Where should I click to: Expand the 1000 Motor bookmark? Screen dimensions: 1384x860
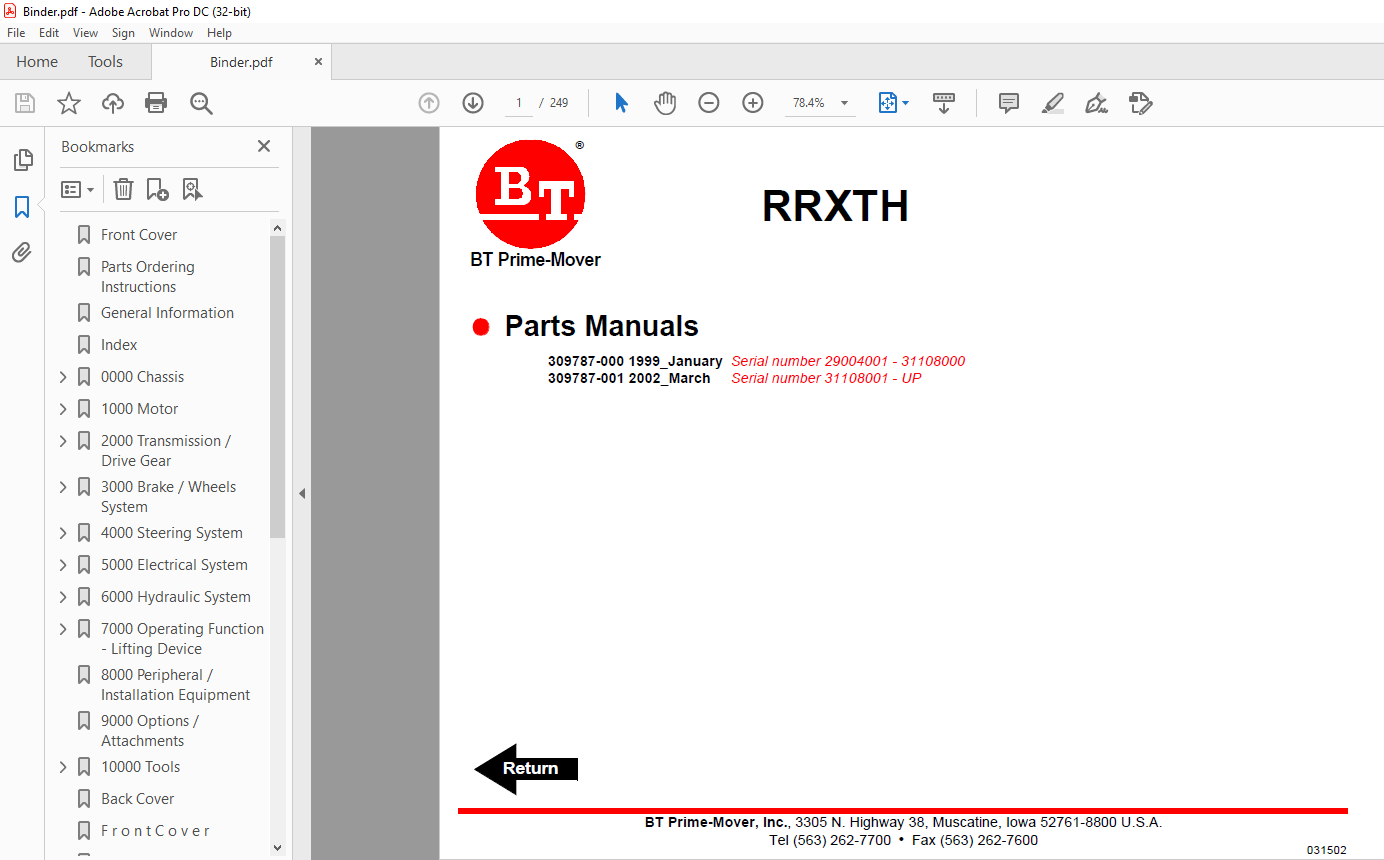[63, 409]
